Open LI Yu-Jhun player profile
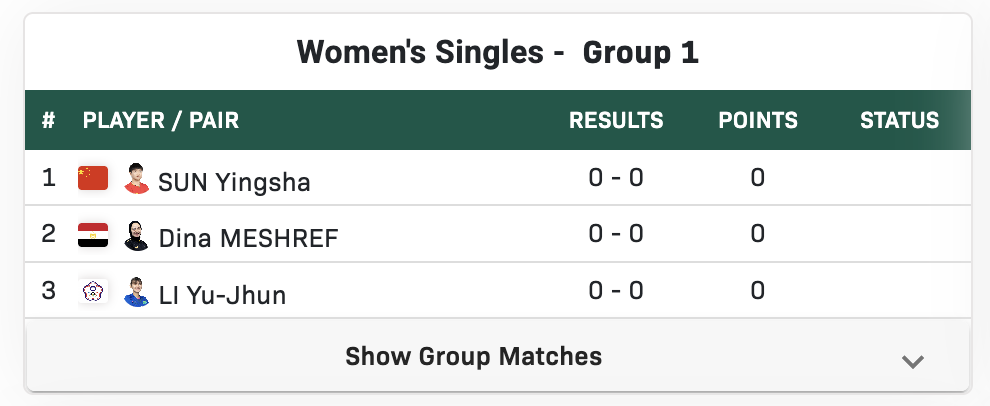The height and width of the screenshot is (406, 990). [x=222, y=296]
